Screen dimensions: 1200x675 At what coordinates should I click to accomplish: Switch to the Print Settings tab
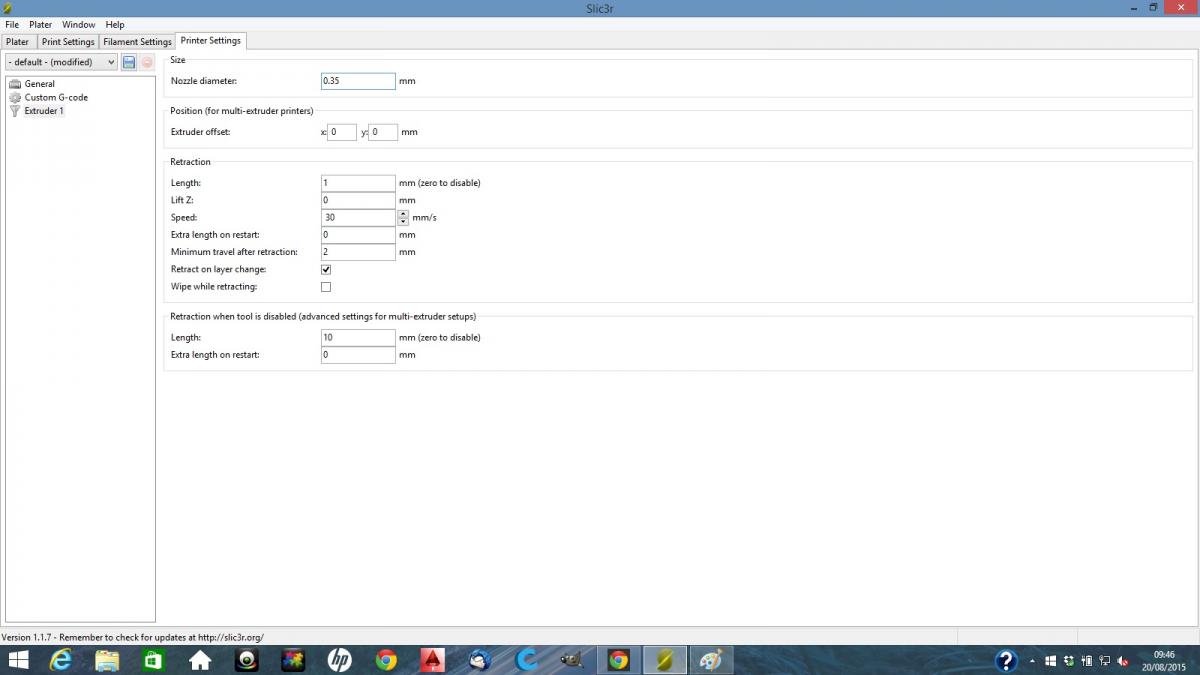point(68,42)
